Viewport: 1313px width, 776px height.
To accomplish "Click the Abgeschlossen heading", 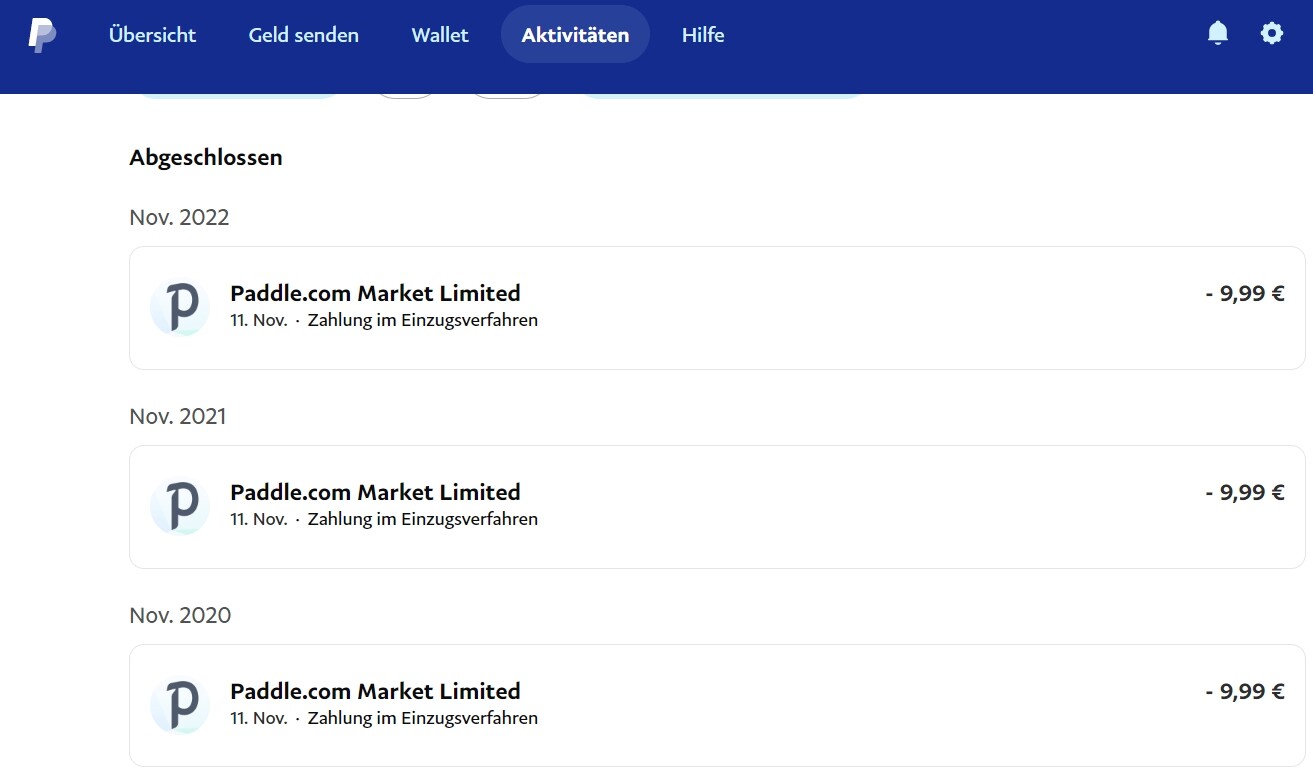I will point(206,158).
